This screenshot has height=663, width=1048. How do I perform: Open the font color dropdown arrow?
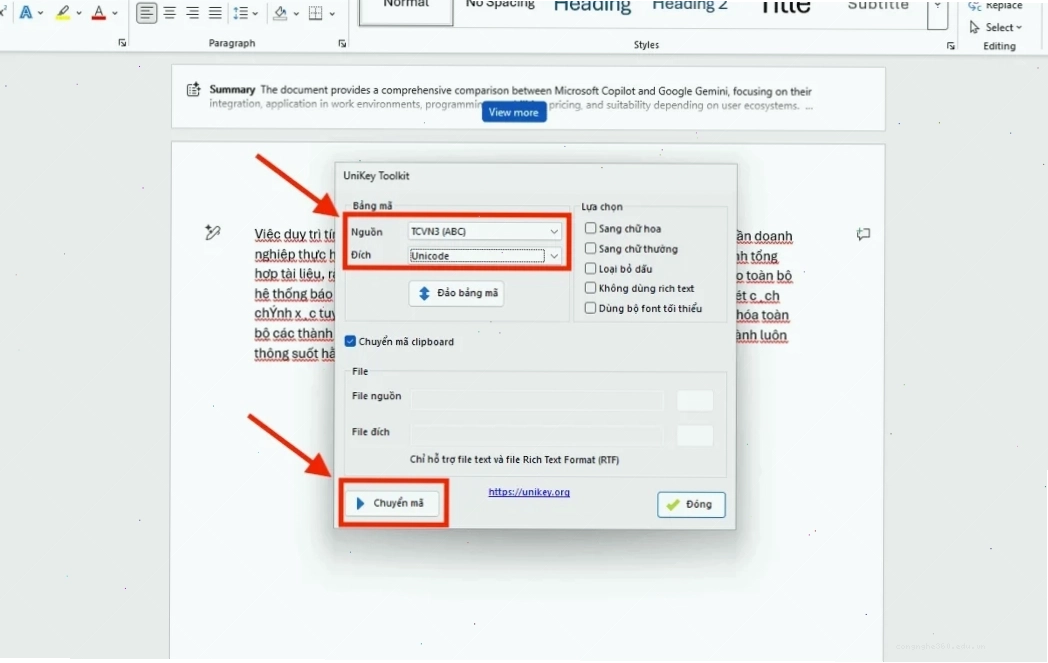point(115,13)
